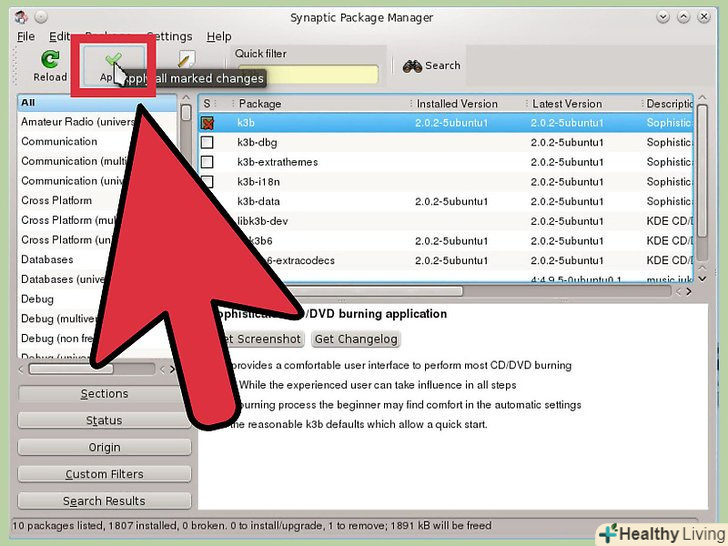728x546 pixels.
Task: Sort by the S status column header
Action: (x=207, y=104)
